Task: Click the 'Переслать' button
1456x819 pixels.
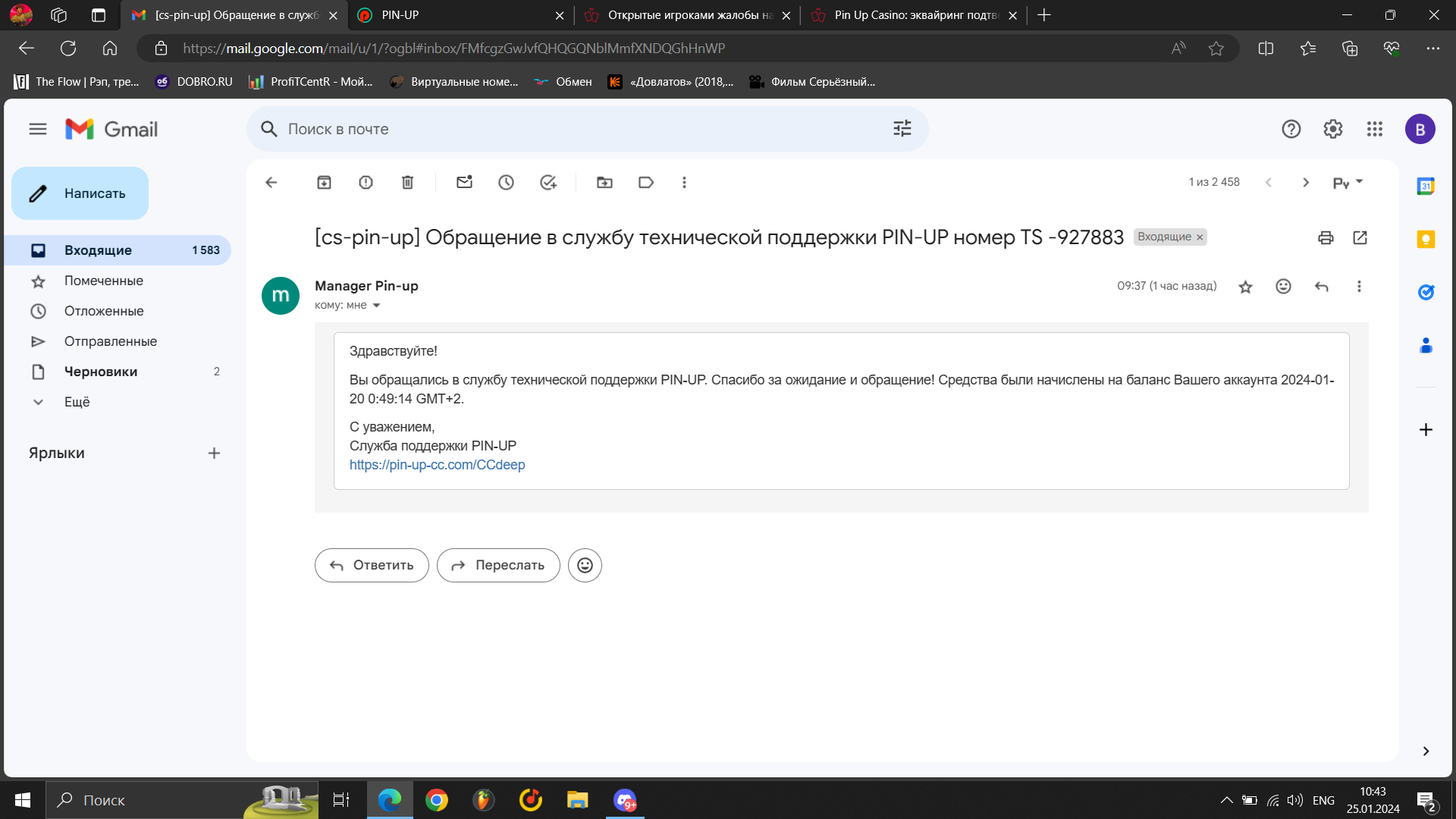Action: [x=498, y=566]
